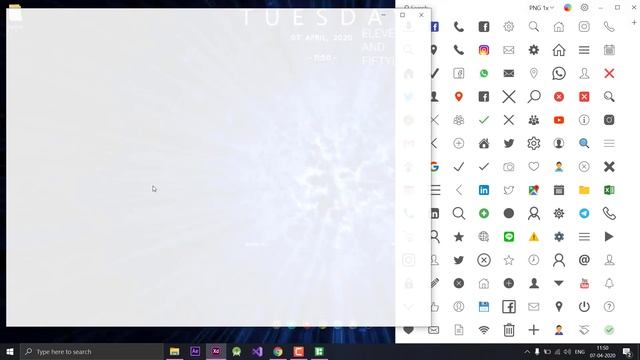Open File Explorer from the taskbar

click(x=174, y=351)
